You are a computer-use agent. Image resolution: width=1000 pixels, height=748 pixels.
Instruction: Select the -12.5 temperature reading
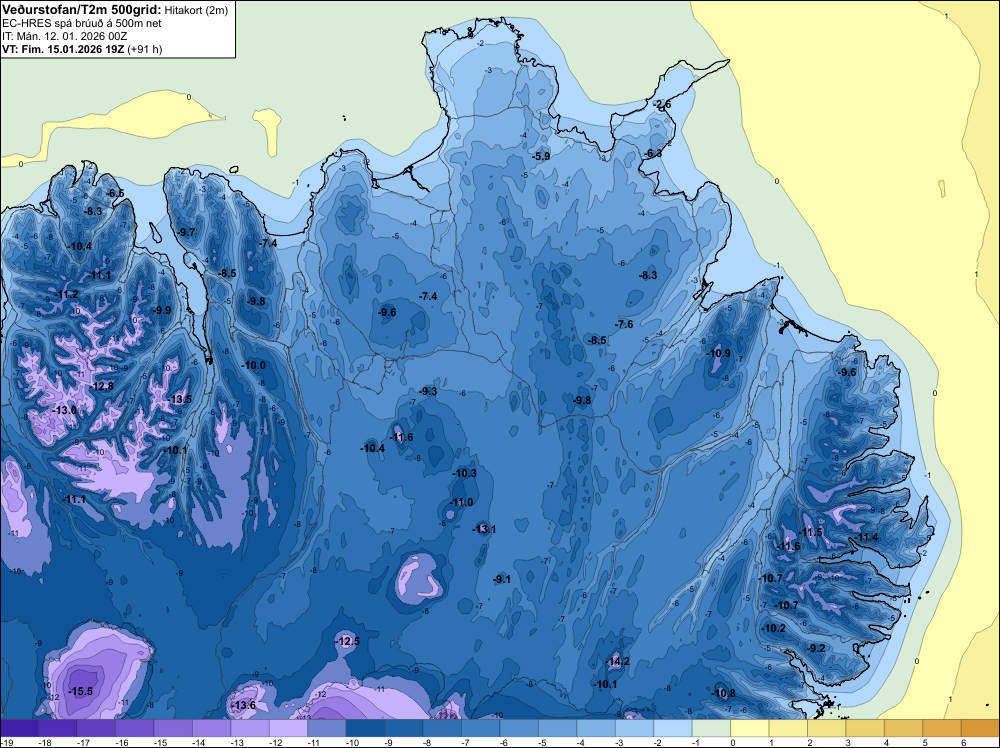click(348, 641)
